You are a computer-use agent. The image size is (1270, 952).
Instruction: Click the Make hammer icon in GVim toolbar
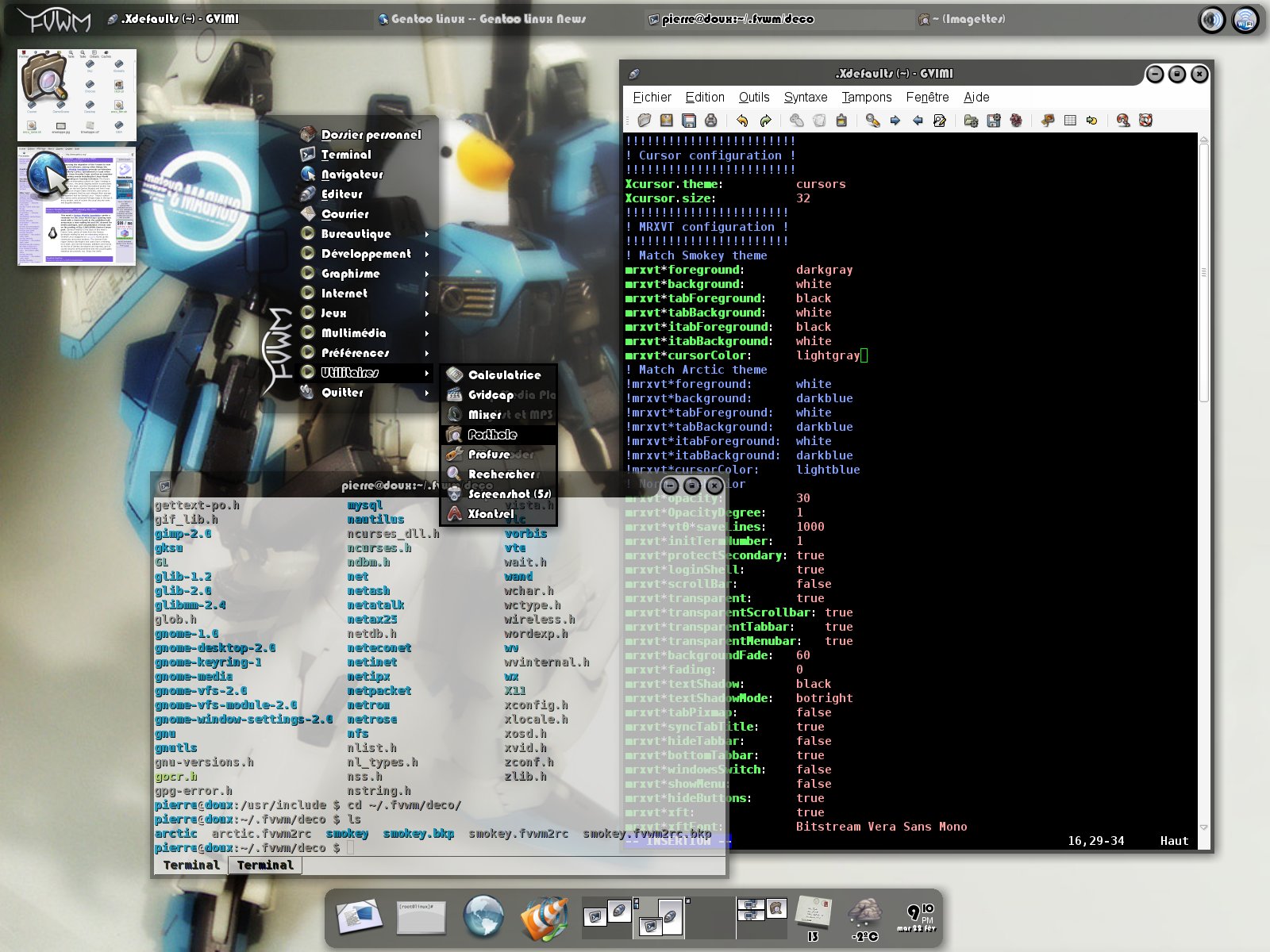tap(1048, 121)
